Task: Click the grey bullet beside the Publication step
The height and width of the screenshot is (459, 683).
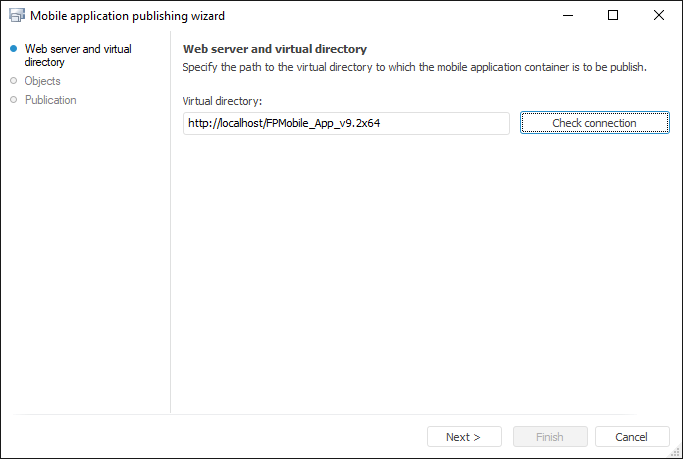Action: (x=14, y=100)
